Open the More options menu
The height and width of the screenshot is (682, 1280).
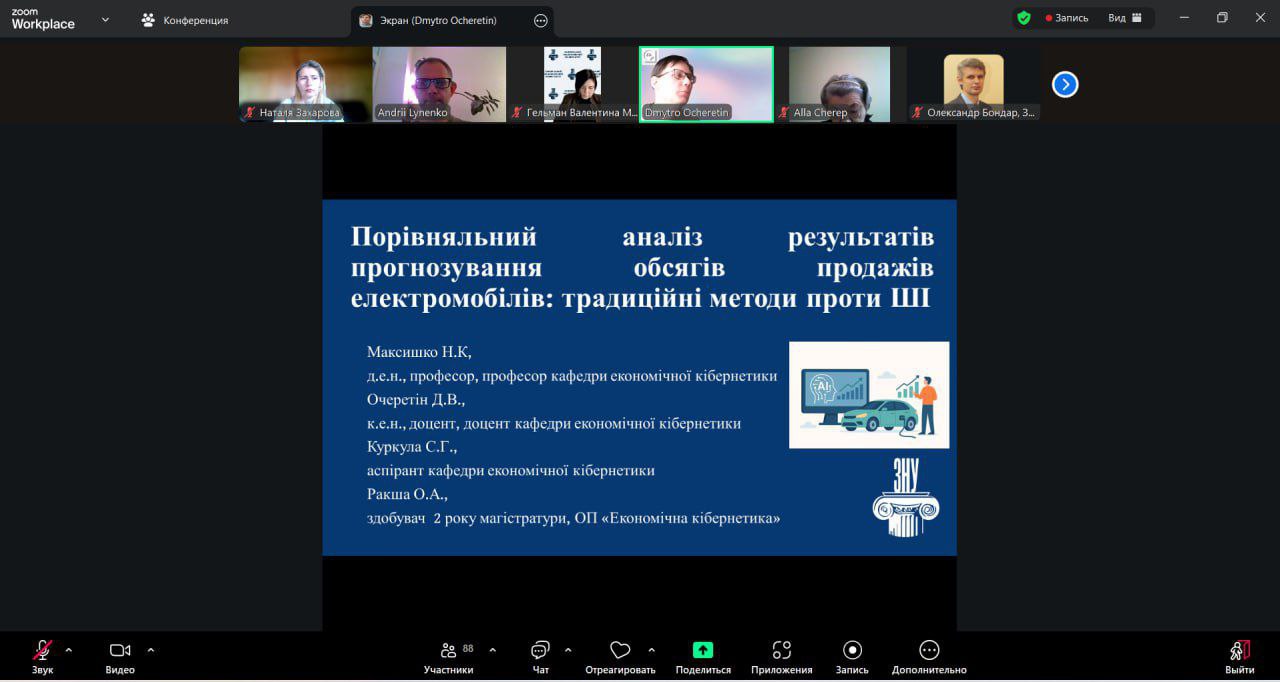pyautogui.click(x=929, y=656)
